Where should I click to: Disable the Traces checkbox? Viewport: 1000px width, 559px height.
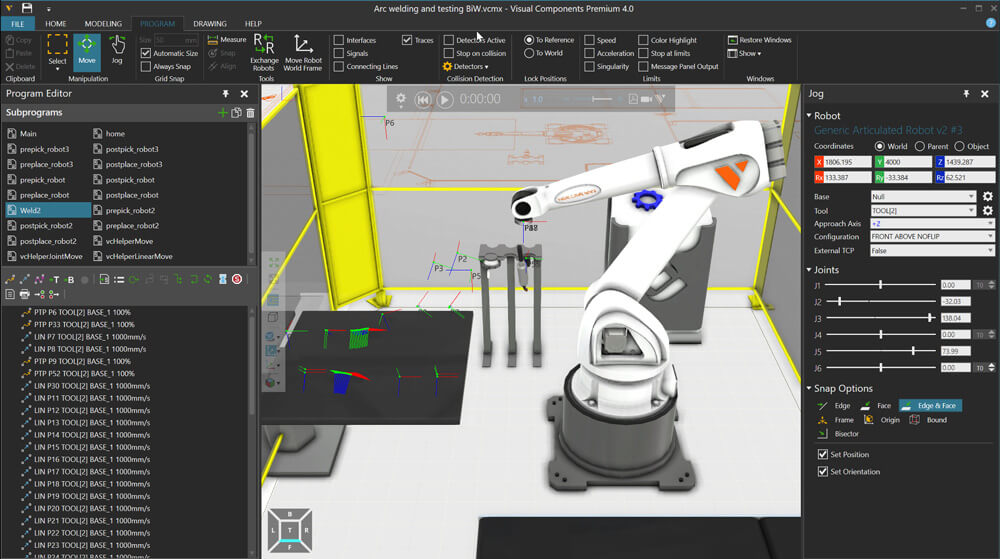pyautogui.click(x=407, y=40)
